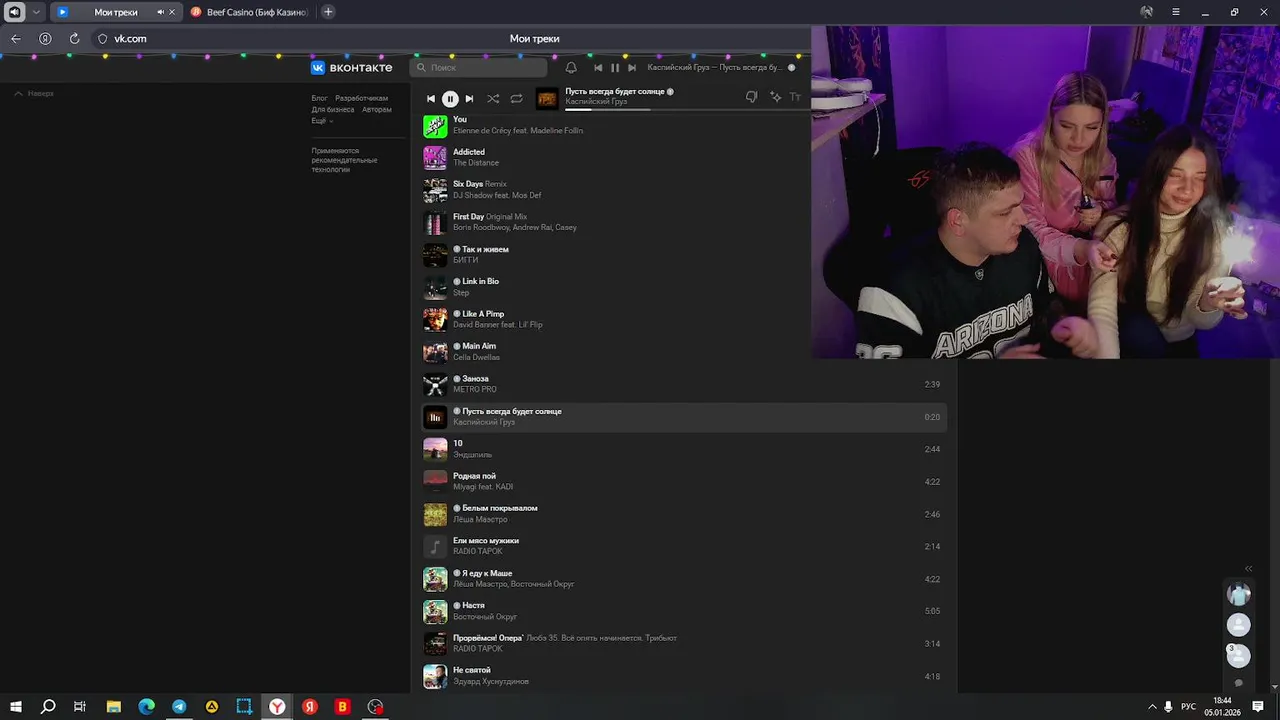1280x720 pixels.
Task: Show hidden tray icons chevron
Action: [x=1152, y=706]
